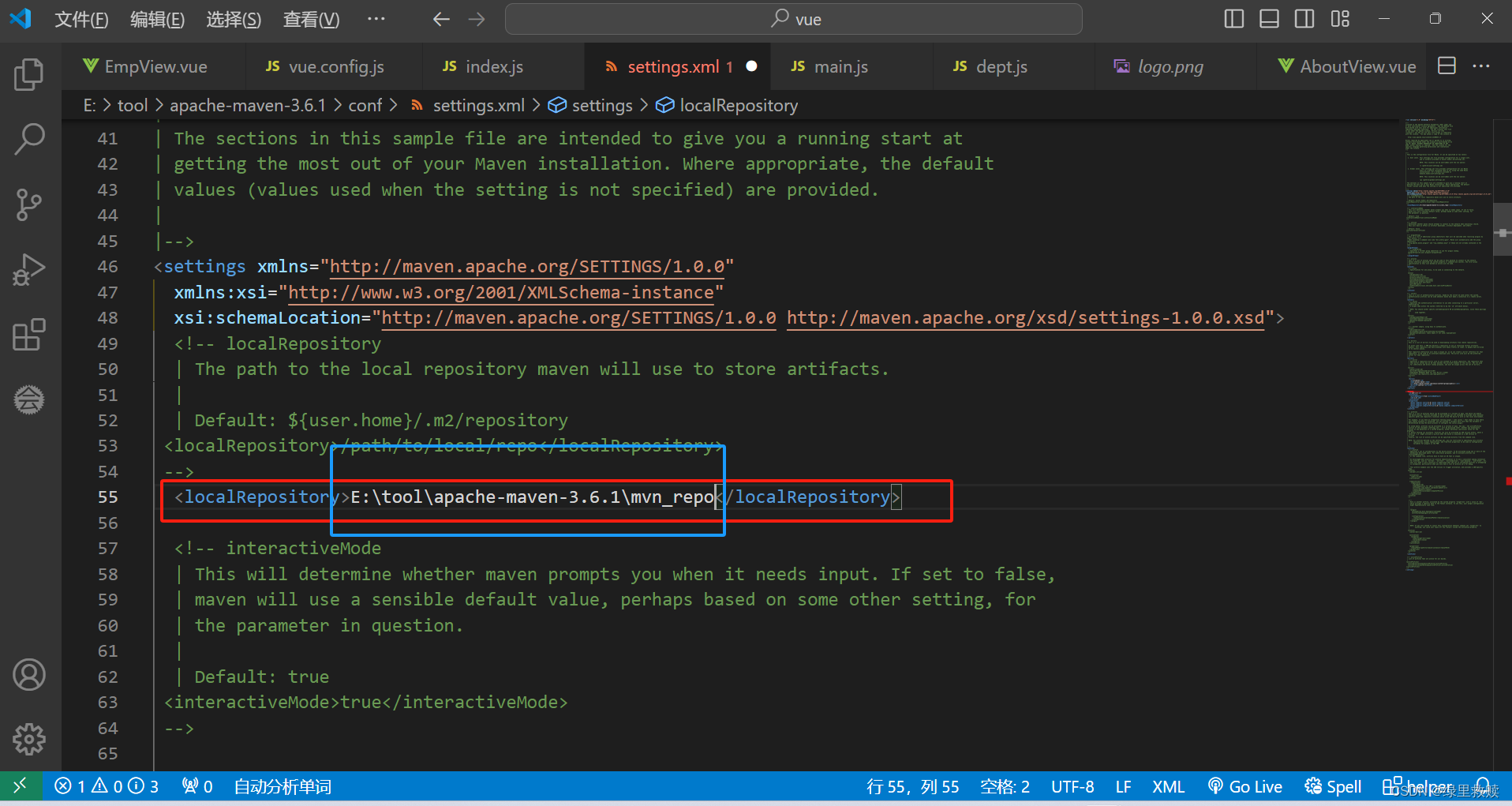Open the Search view in activity bar
The width and height of the screenshot is (1512, 806).
tap(29, 139)
